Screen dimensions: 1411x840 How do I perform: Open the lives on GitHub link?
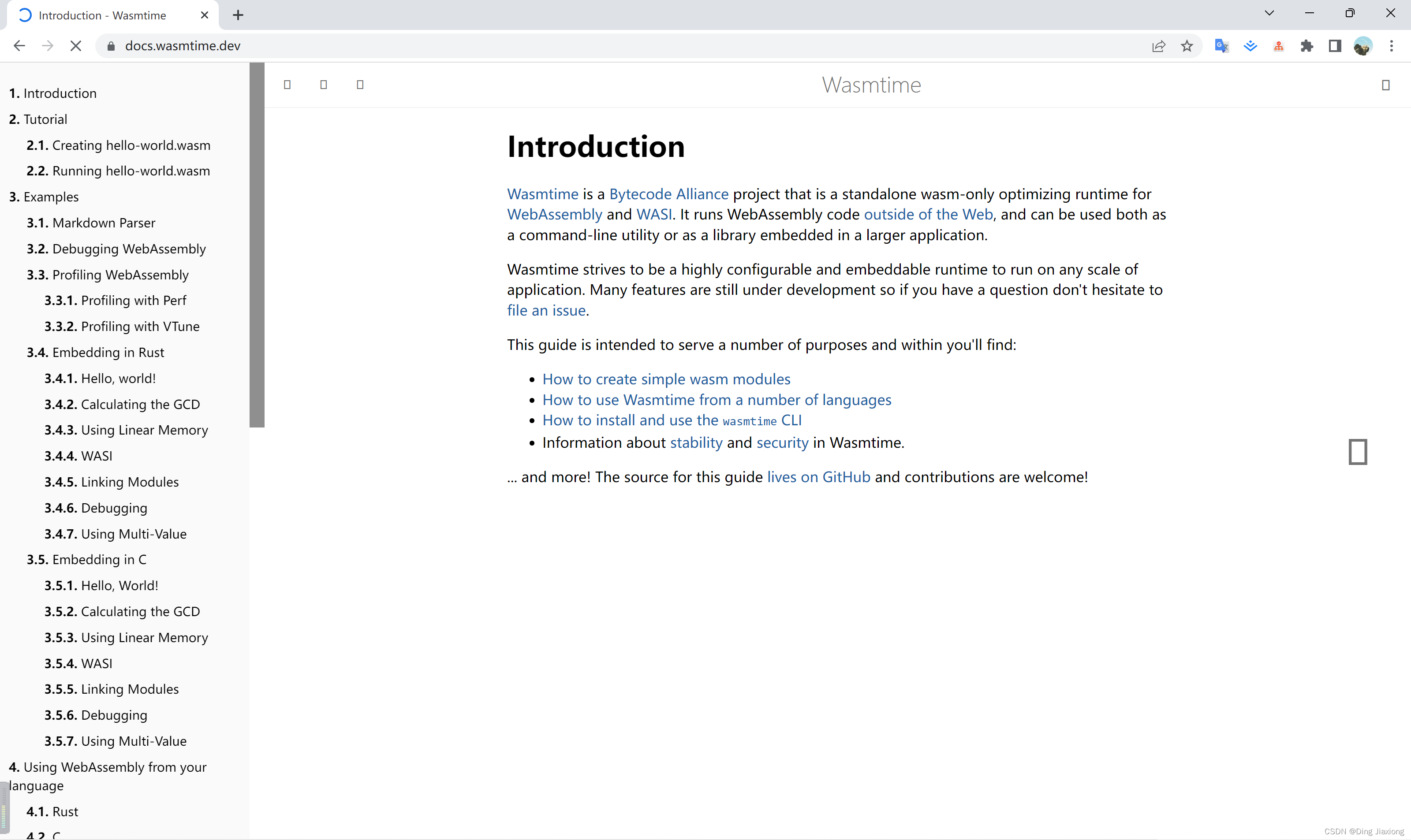click(818, 477)
